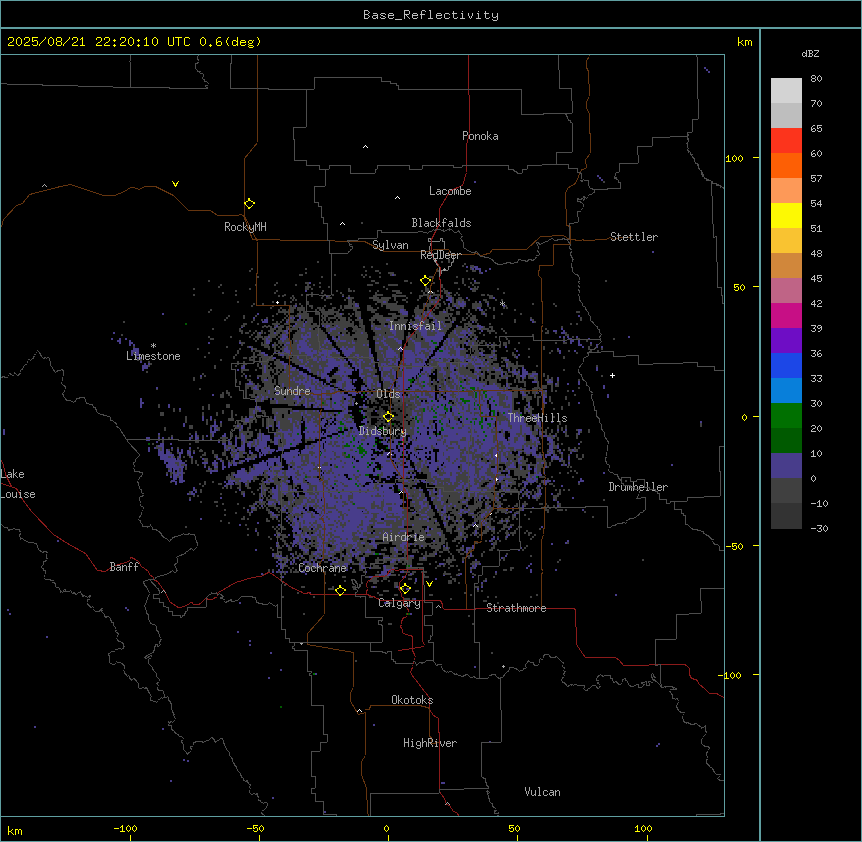Select the magenta 39-42 dBZ swatch
The width and height of the screenshot is (862, 842).
(x=786, y=315)
